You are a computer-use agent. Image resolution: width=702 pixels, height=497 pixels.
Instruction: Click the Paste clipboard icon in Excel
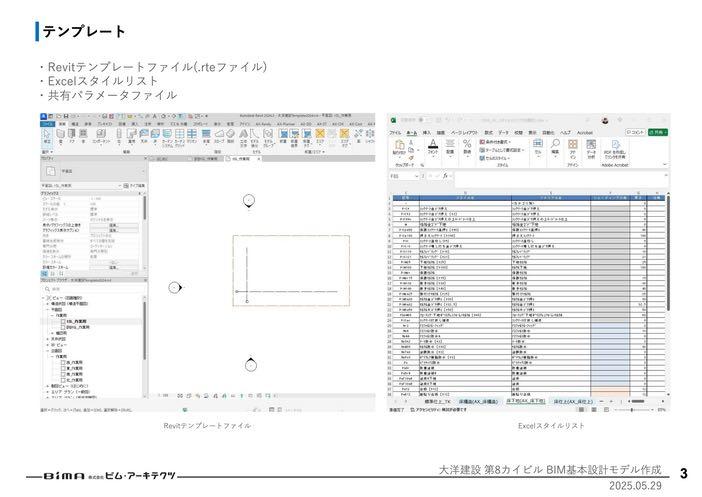399,147
